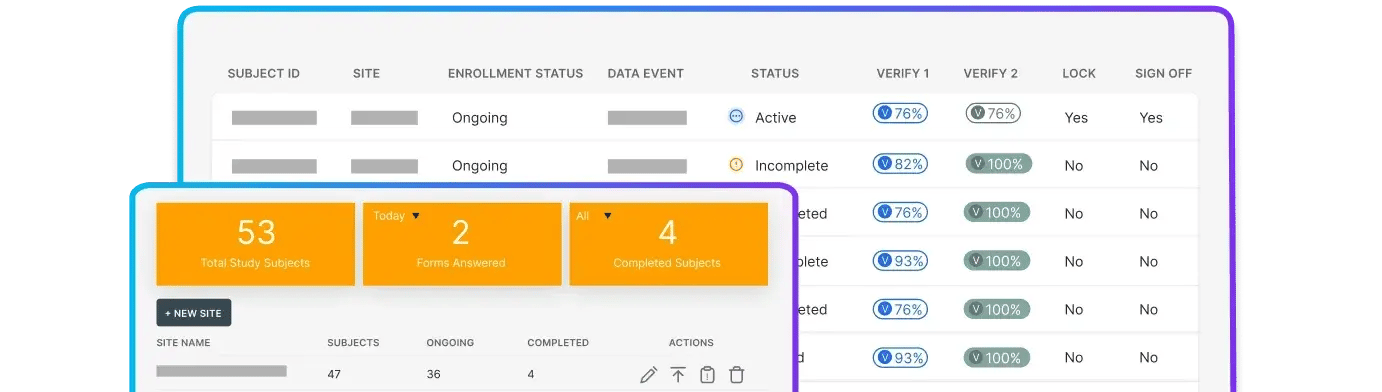1382x392 pixels.
Task: Click the redacted Subject ID in the Active row
Action: 274,117
